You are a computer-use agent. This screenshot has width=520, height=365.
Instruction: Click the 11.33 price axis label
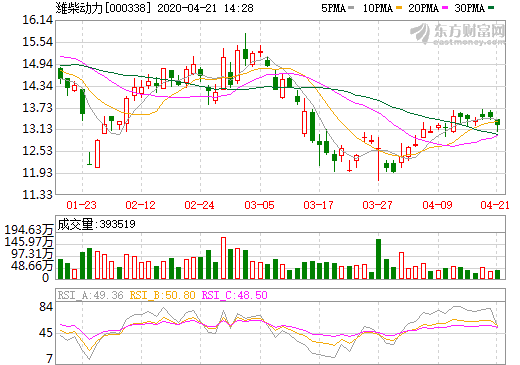pos(38,195)
